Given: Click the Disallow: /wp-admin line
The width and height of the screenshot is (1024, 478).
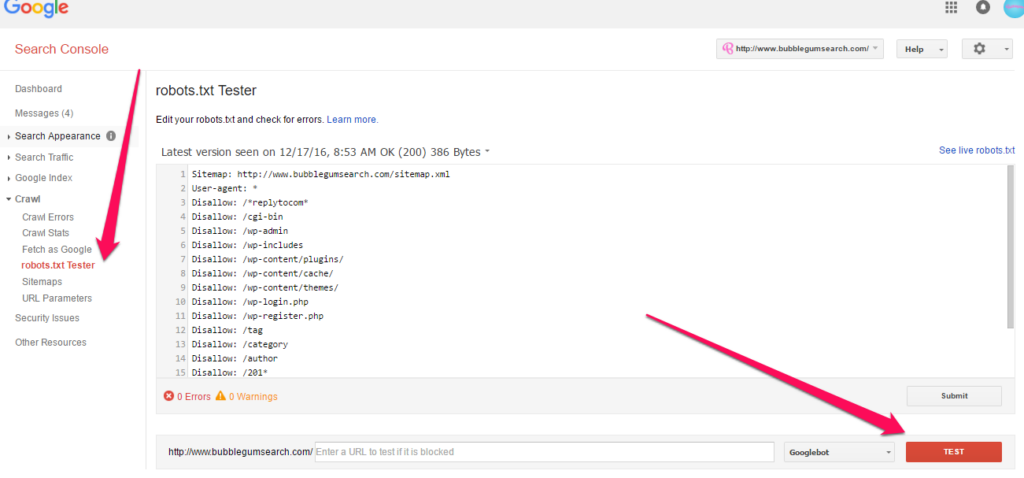Looking at the screenshot, I should (x=240, y=231).
